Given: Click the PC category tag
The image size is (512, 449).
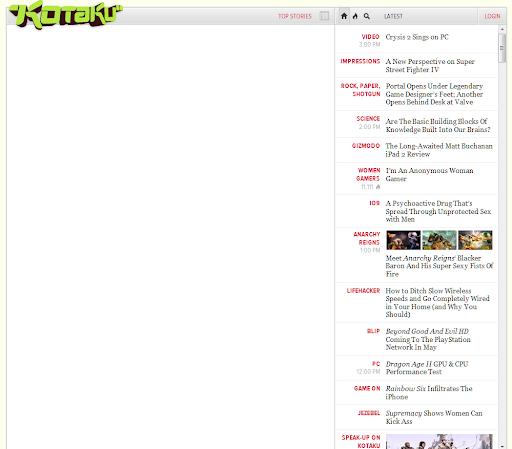Looking at the screenshot, I should click(376, 364).
